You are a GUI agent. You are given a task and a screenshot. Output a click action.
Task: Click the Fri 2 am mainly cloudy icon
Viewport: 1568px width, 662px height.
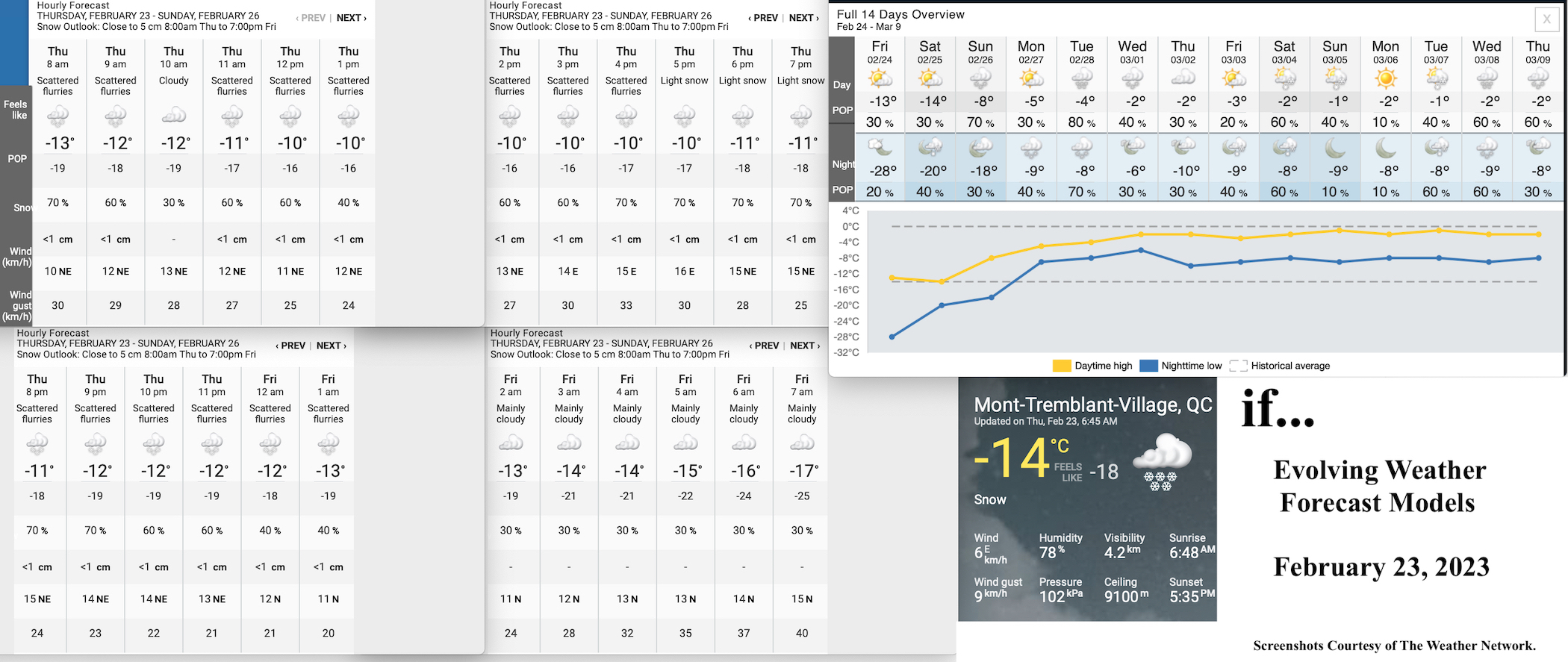pos(511,443)
